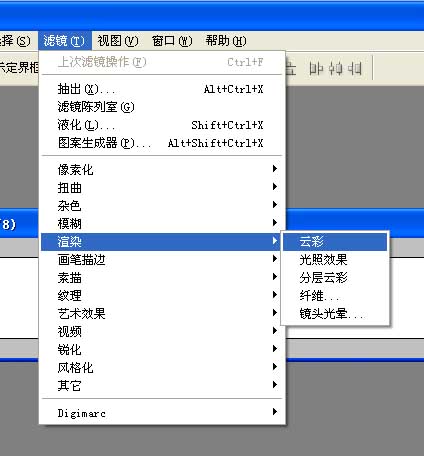Open 图案生成器 pattern maker

coord(162,143)
